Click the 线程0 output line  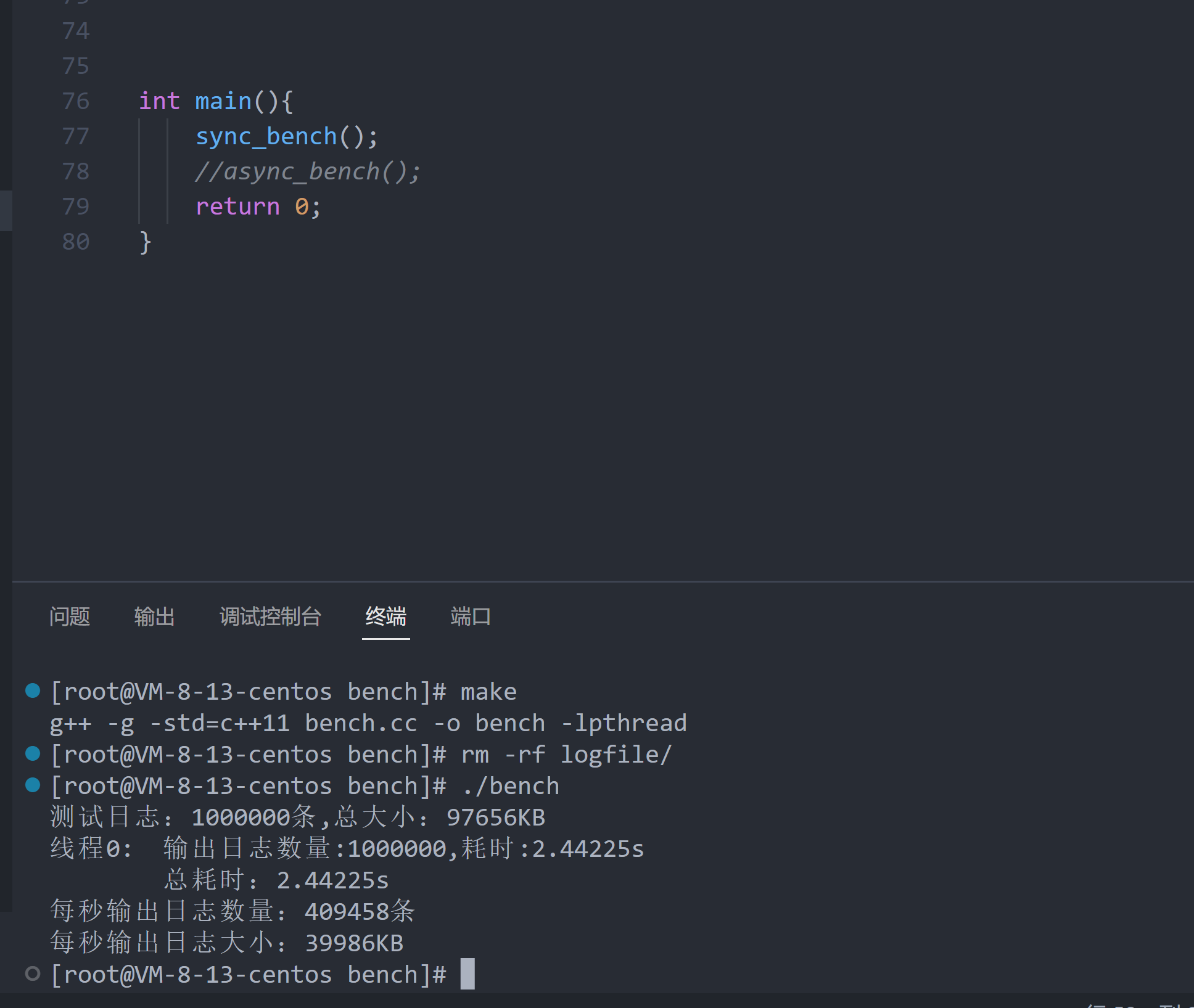347,849
